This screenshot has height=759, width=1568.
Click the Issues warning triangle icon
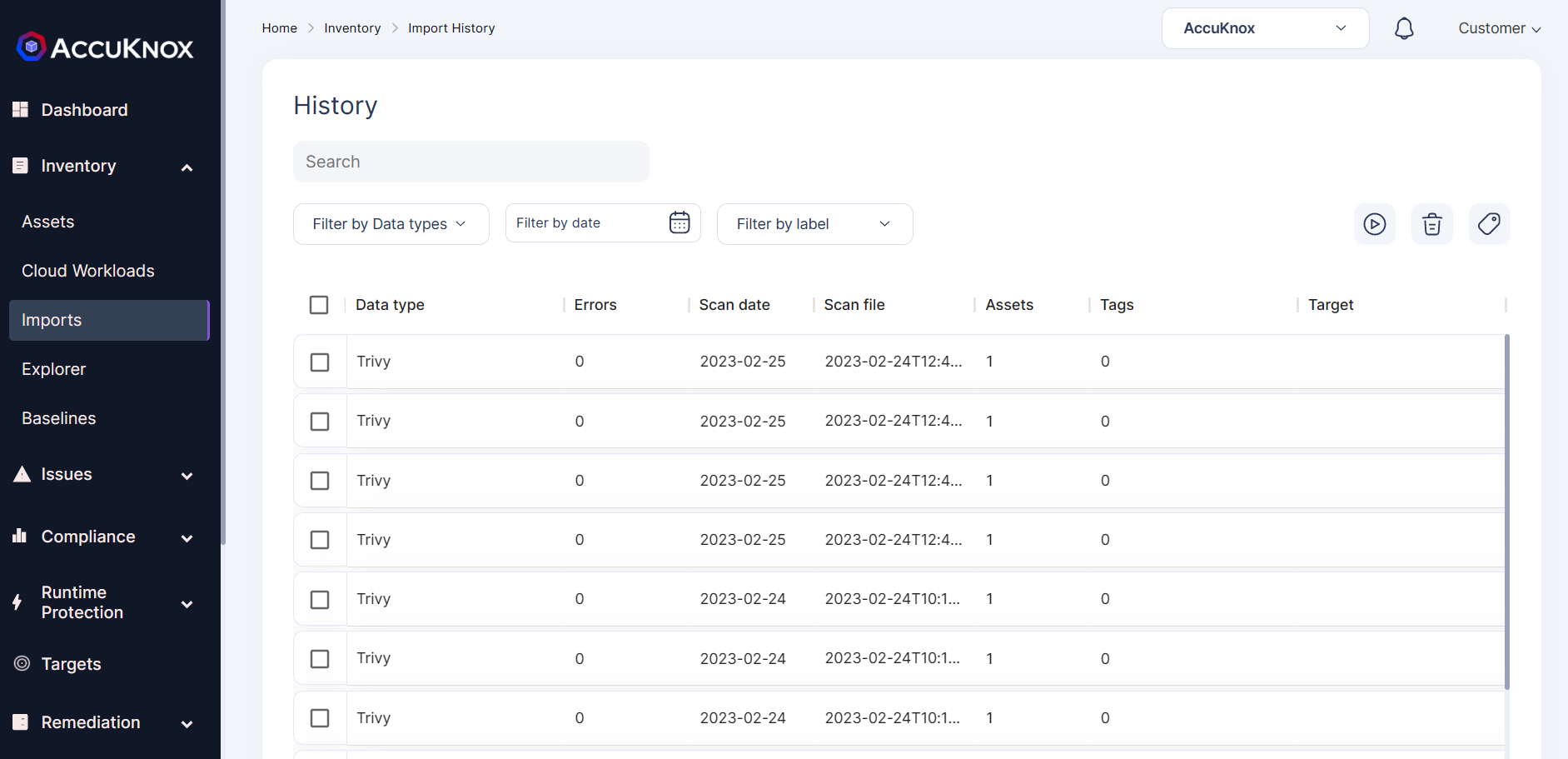22,474
